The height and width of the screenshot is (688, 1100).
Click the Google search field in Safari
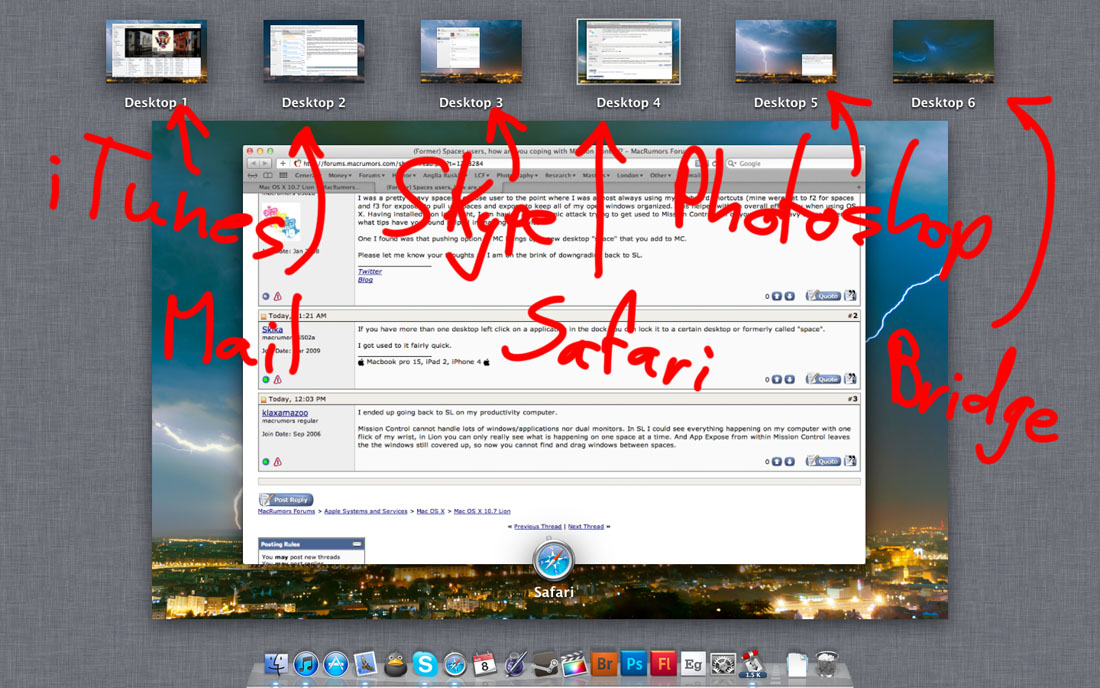(792, 163)
